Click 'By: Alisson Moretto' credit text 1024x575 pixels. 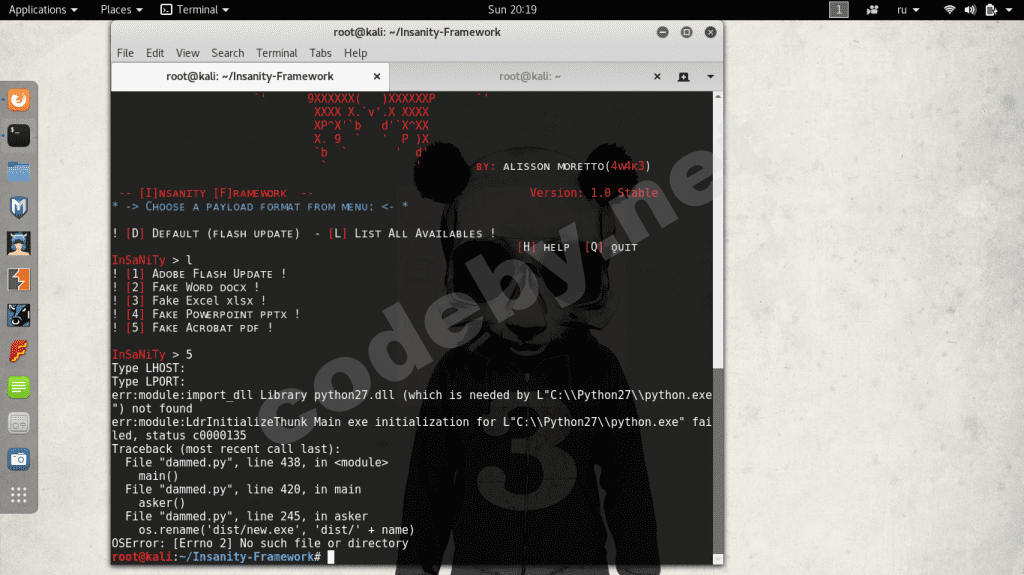tap(563, 166)
